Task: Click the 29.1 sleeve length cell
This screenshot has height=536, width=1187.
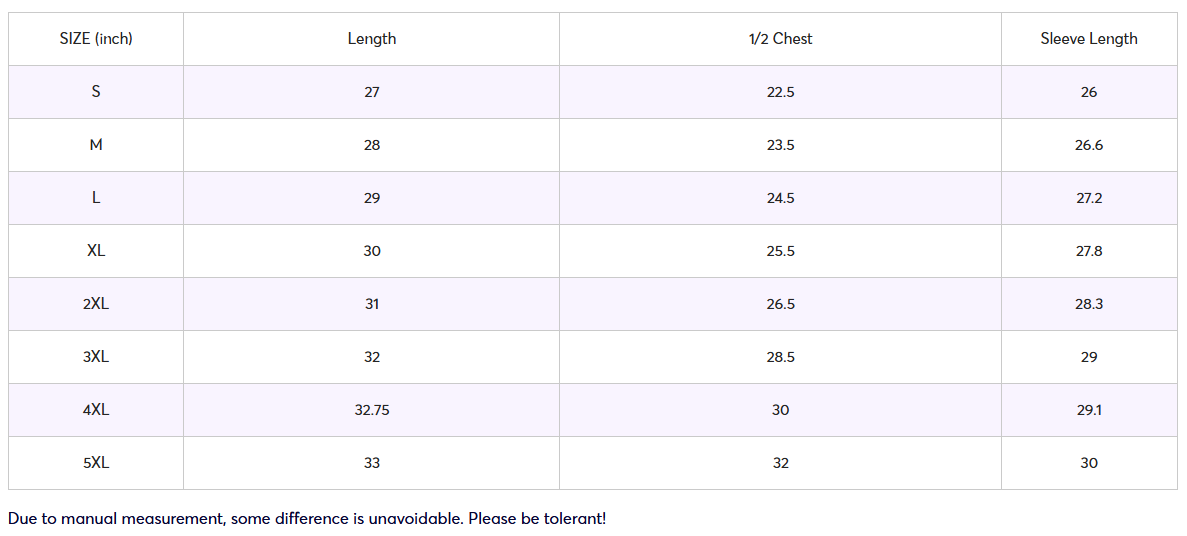Action: point(1089,410)
